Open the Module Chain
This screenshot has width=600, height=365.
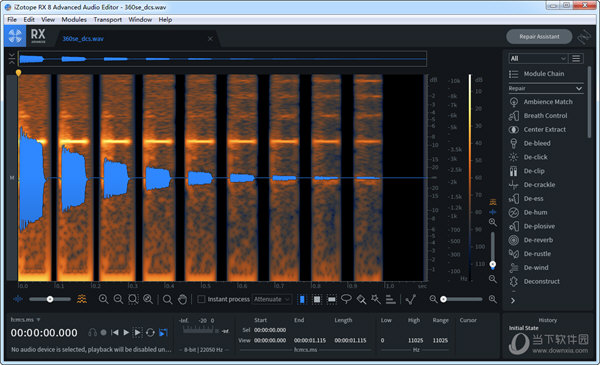point(536,74)
